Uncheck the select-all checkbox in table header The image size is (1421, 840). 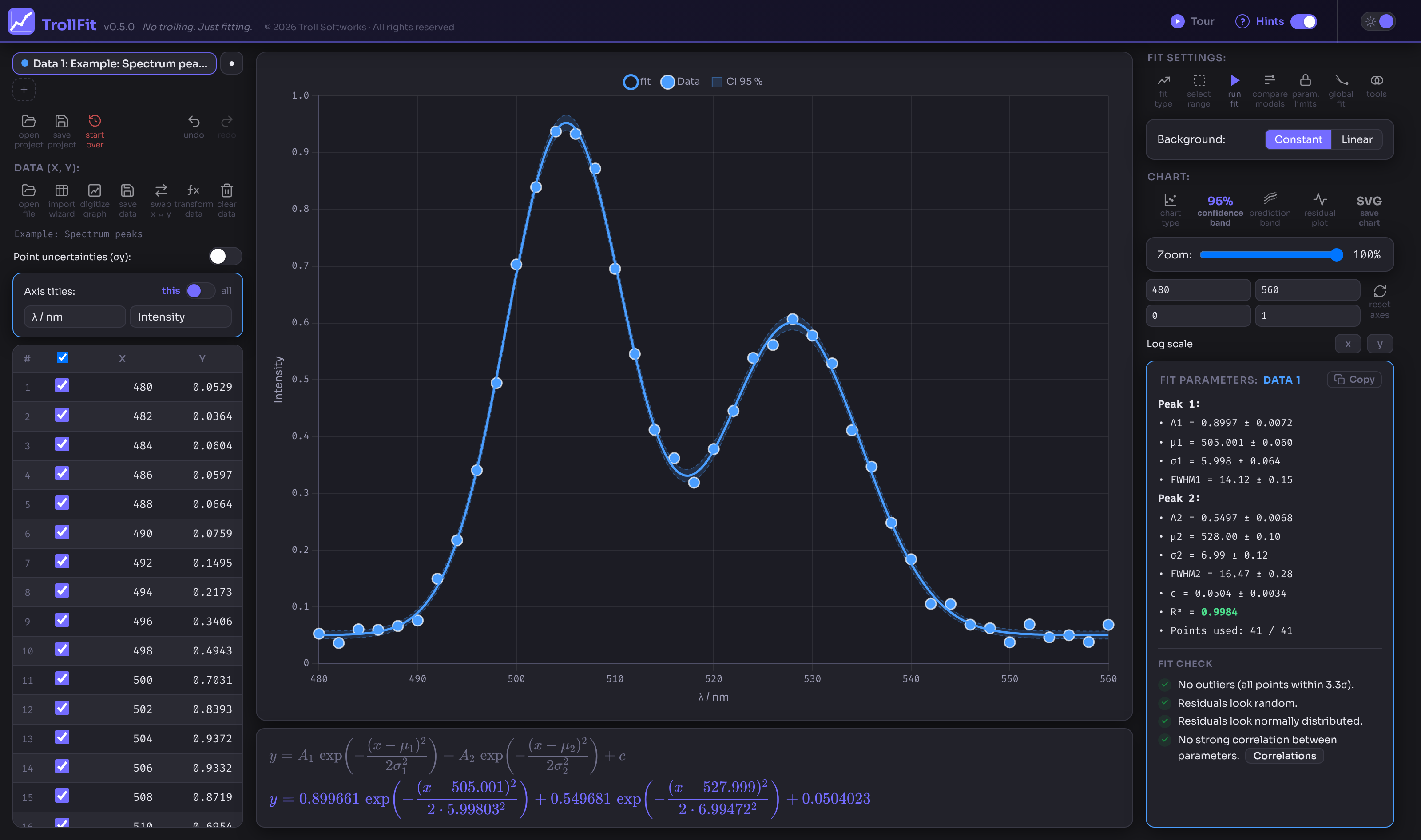point(62,358)
